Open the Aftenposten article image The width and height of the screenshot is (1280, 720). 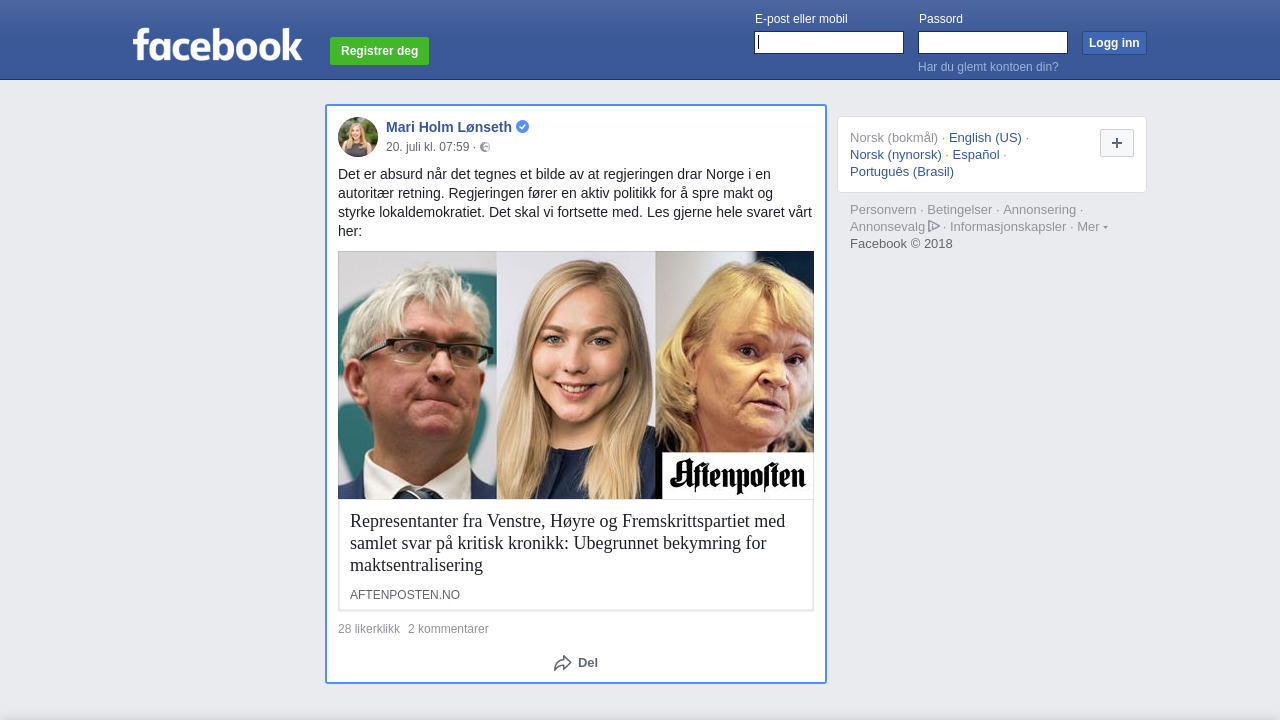point(575,375)
